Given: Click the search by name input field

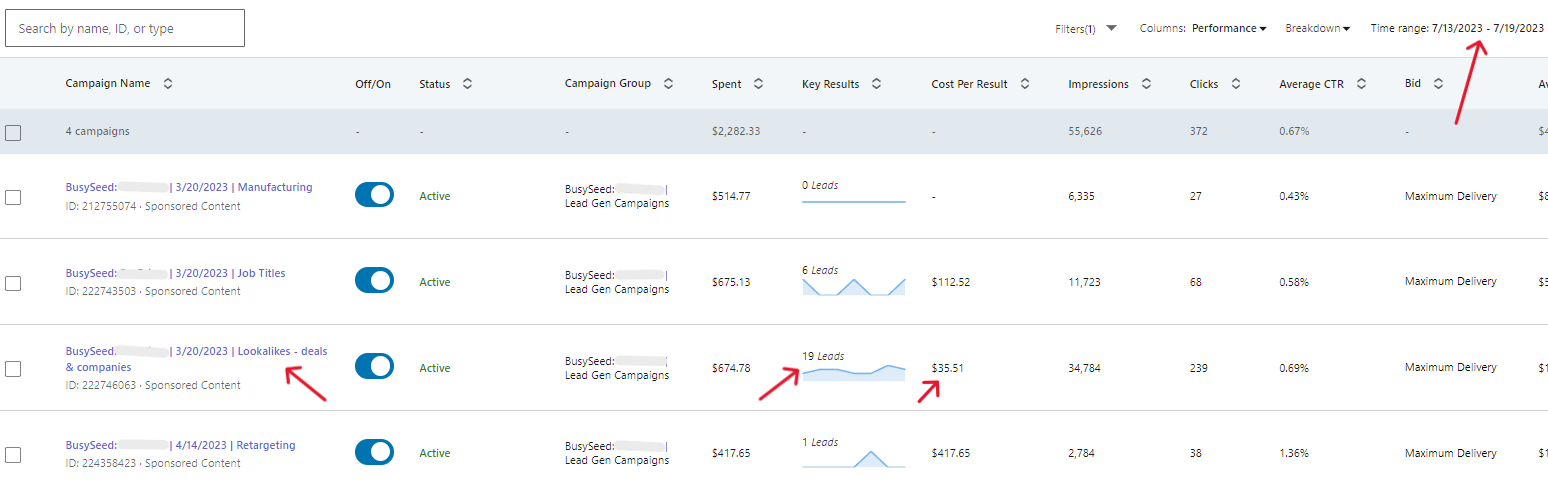Looking at the screenshot, I should (x=125, y=29).
